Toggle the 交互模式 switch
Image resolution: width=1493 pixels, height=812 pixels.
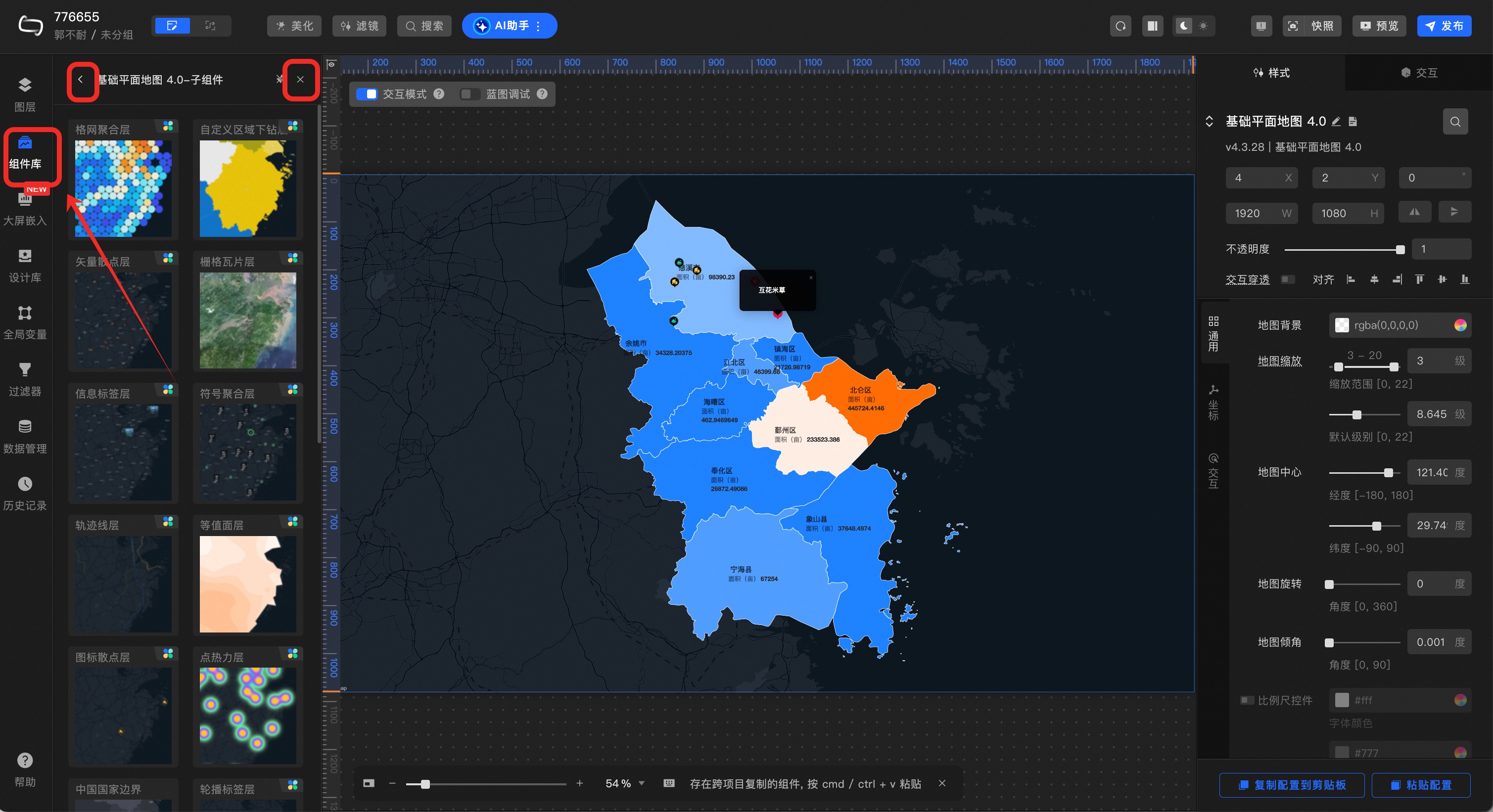coord(367,94)
